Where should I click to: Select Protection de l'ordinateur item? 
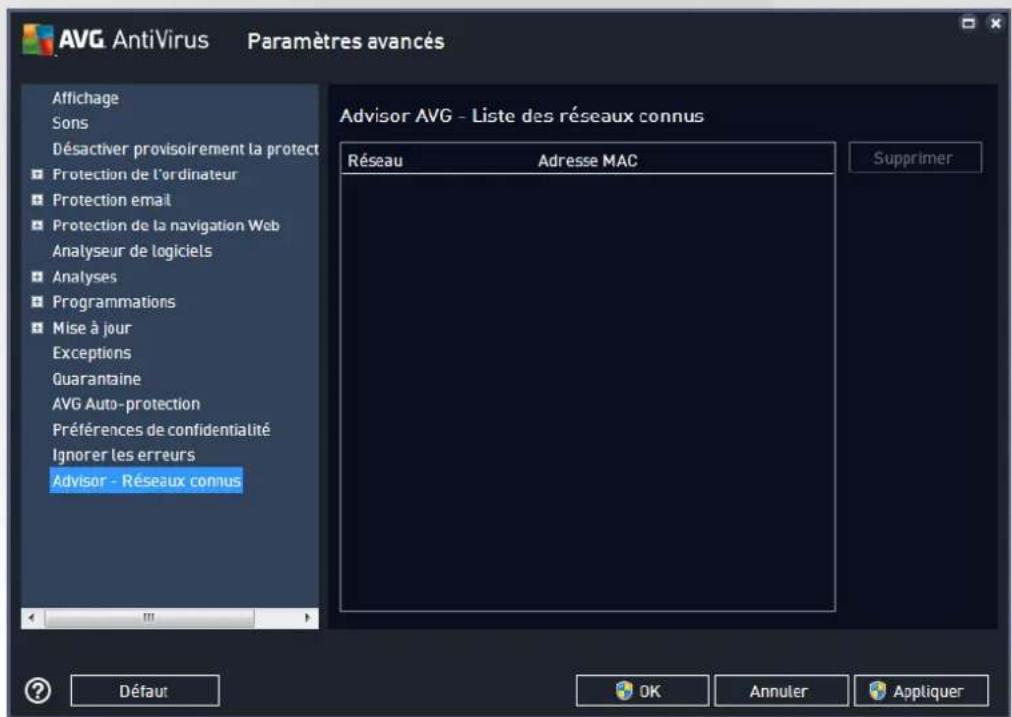(145, 174)
